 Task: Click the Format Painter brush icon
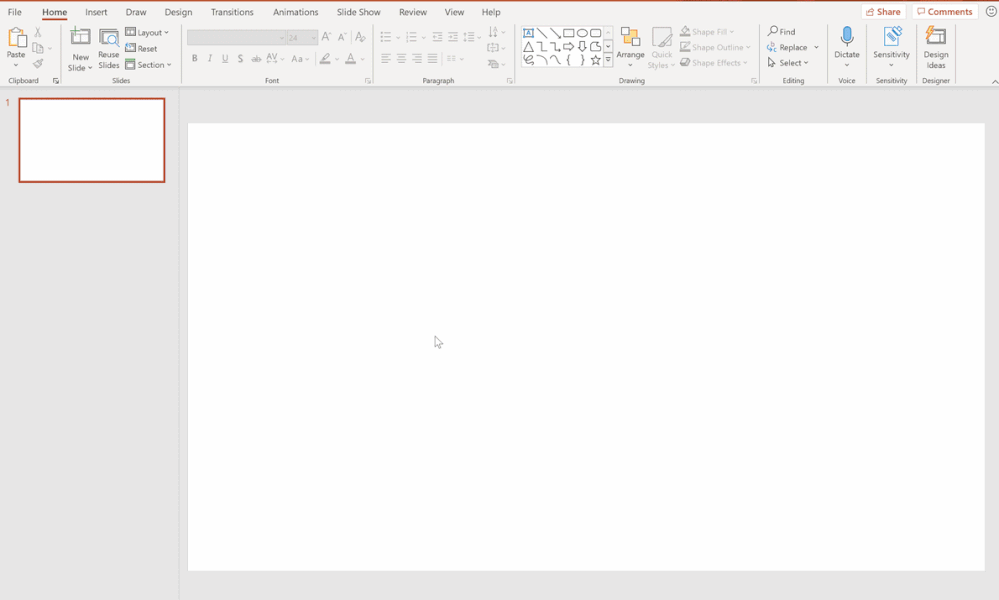[38, 64]
